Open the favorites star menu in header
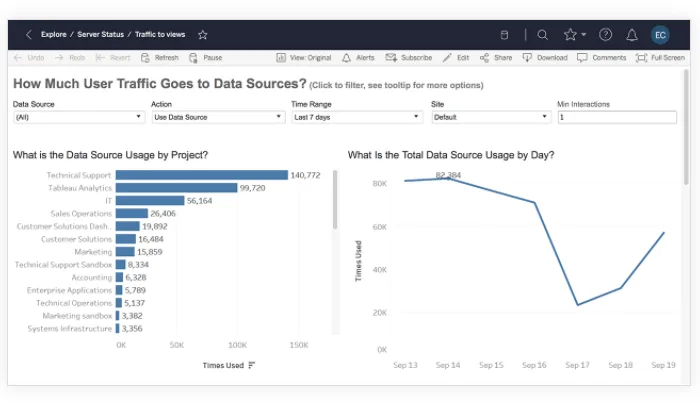Image resolution: width=700 pixels, height=420 pixels. click(575, 35)
